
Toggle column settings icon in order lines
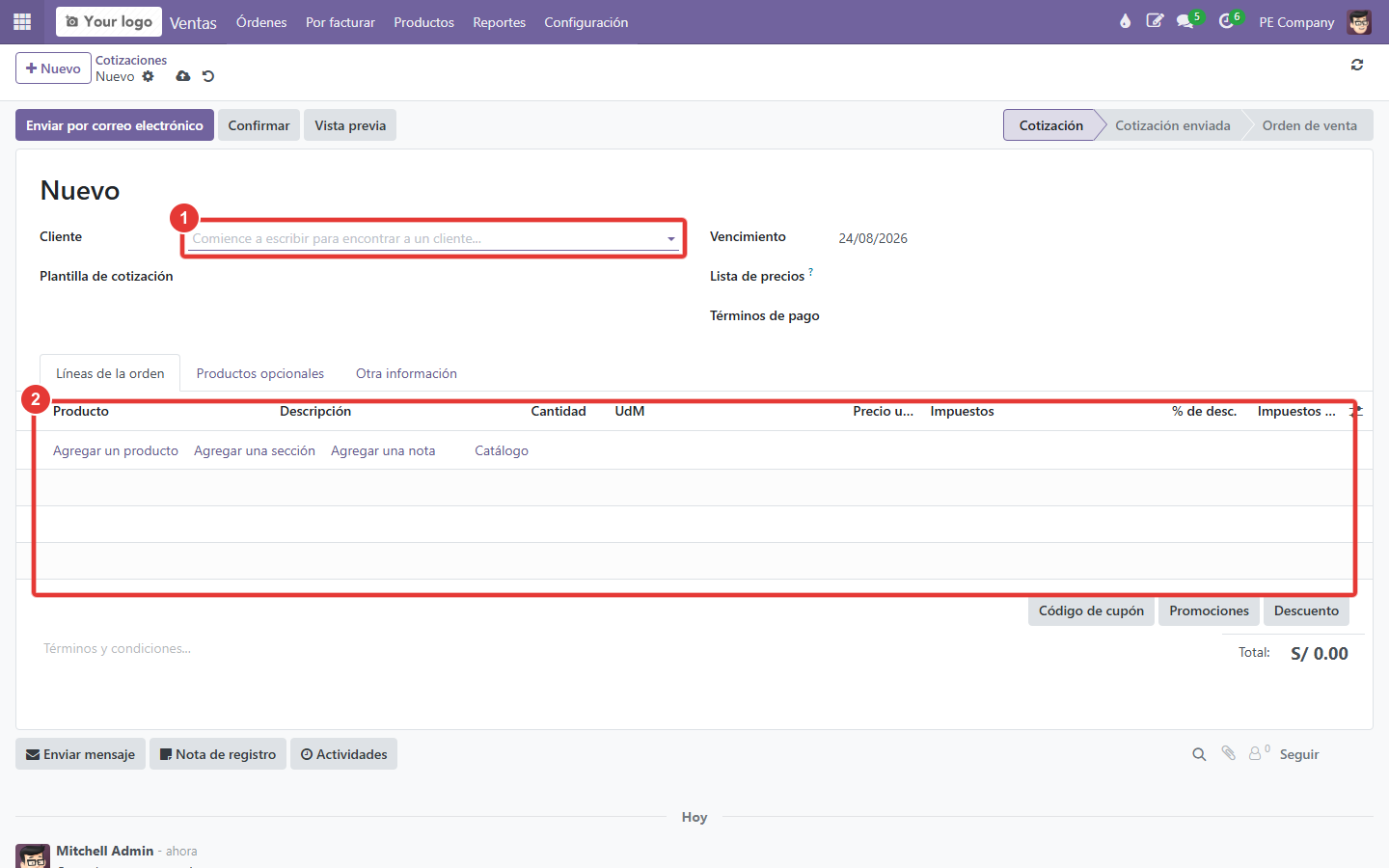pyautogui.click(x=1356, y=411)
